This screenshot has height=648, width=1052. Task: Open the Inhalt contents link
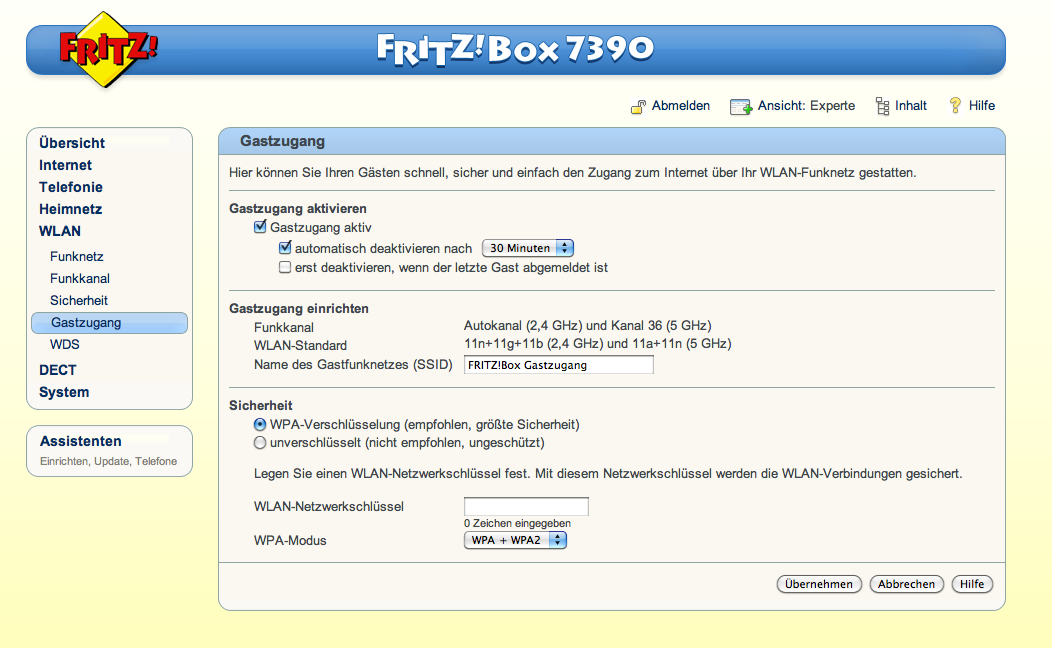click(910, 106)
